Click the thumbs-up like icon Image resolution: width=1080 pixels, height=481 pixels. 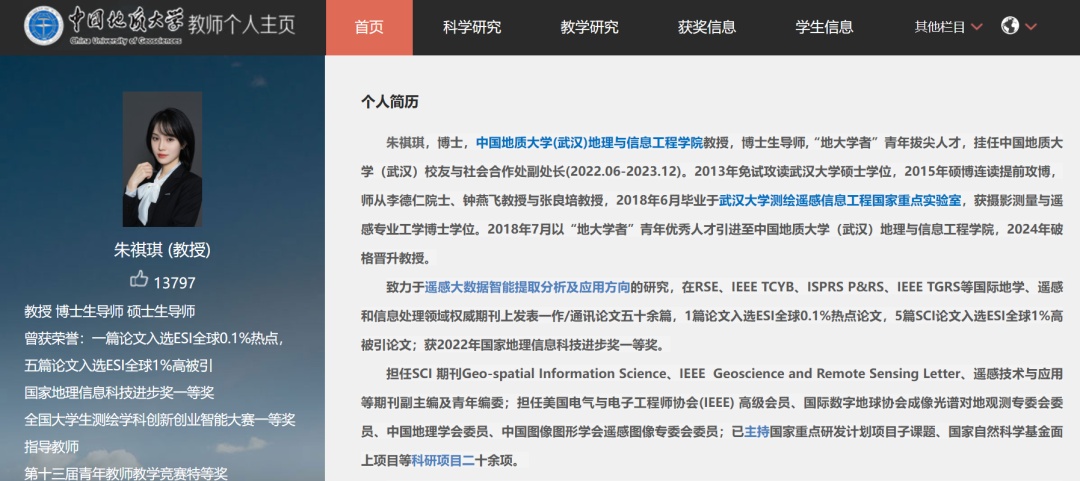click(139, 280)
